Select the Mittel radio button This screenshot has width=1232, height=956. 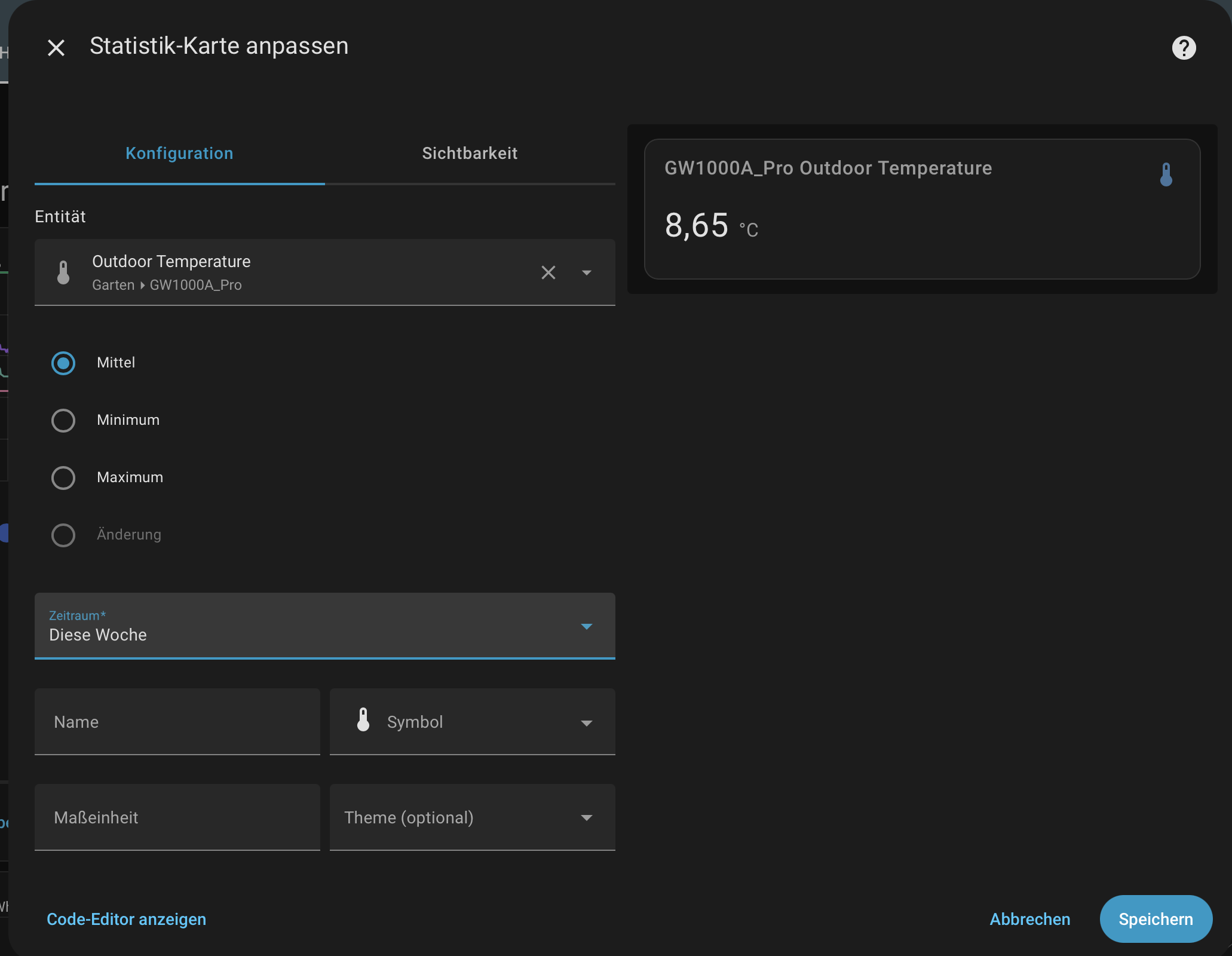click(x=63, y=363)
